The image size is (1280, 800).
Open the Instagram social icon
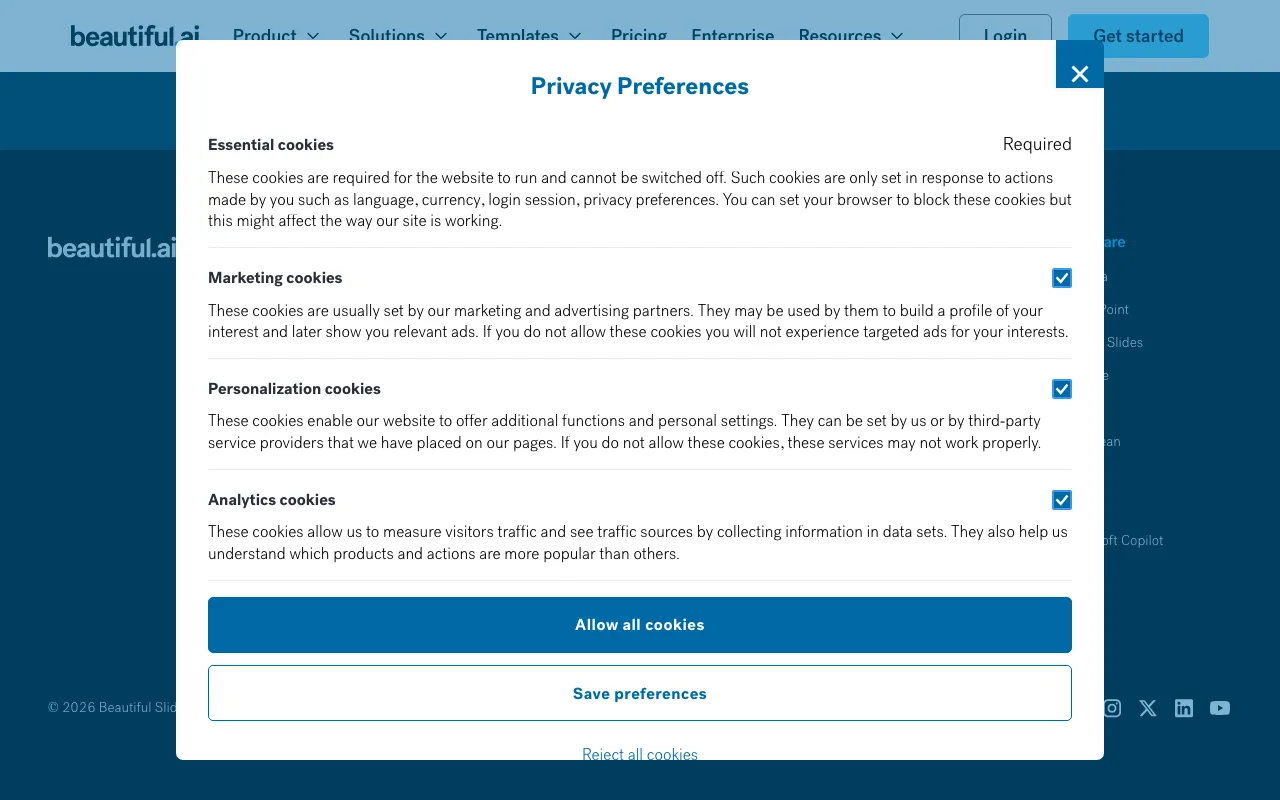tap(1112, 708)
